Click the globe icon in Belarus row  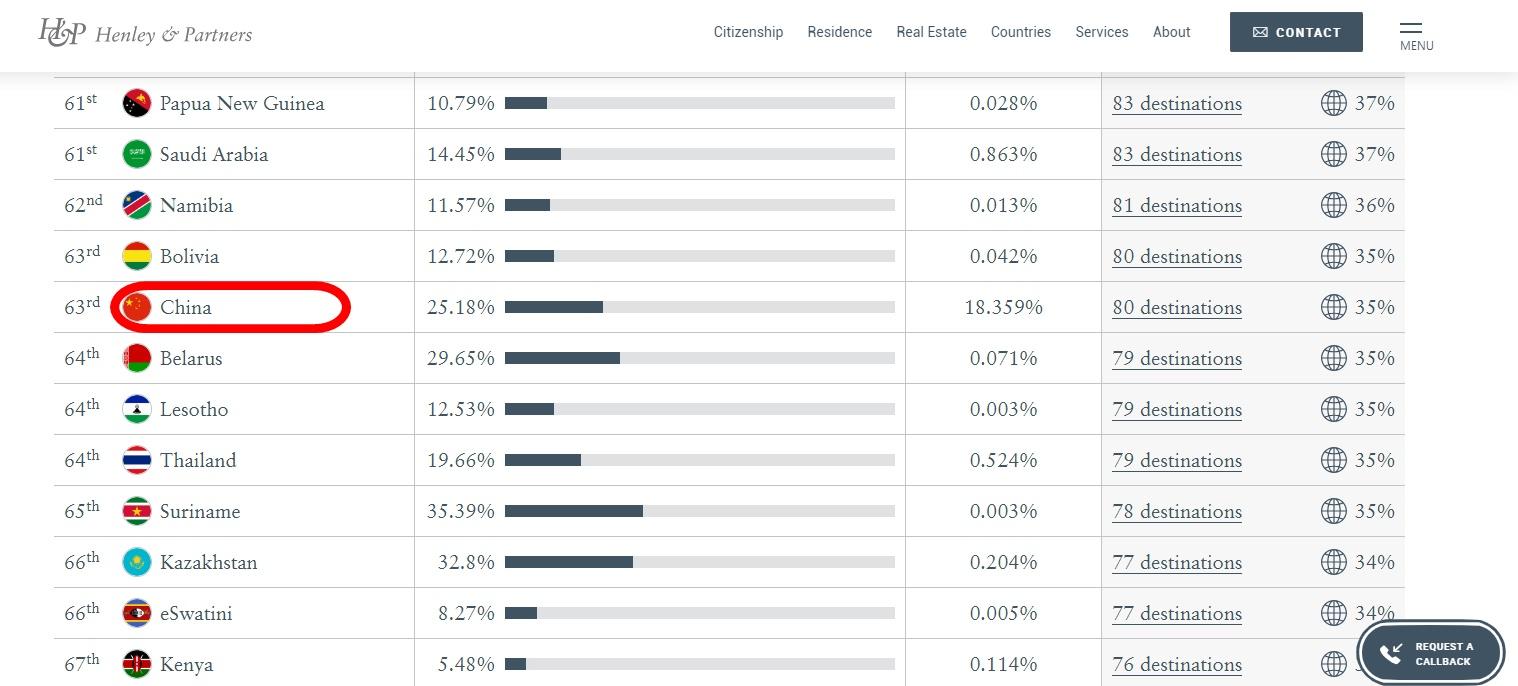coord(1333,358)
